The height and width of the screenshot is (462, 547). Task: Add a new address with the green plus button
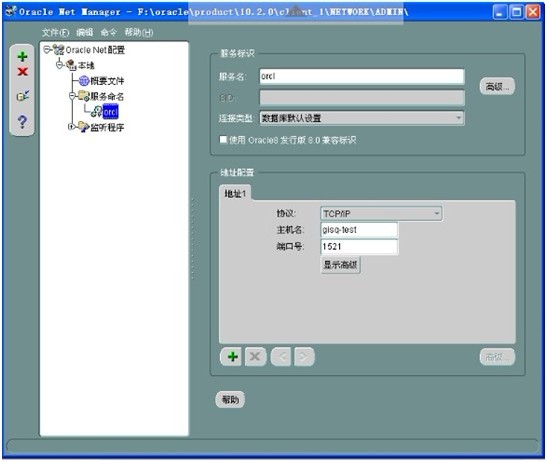pos(232,357)
